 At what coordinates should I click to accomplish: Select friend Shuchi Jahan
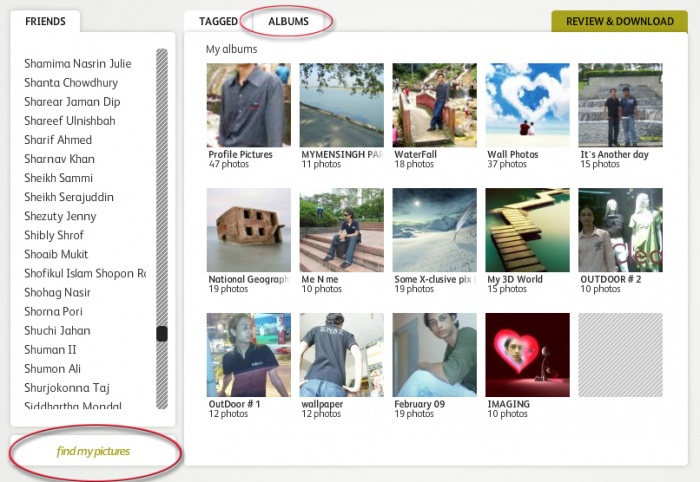point(57,331)
